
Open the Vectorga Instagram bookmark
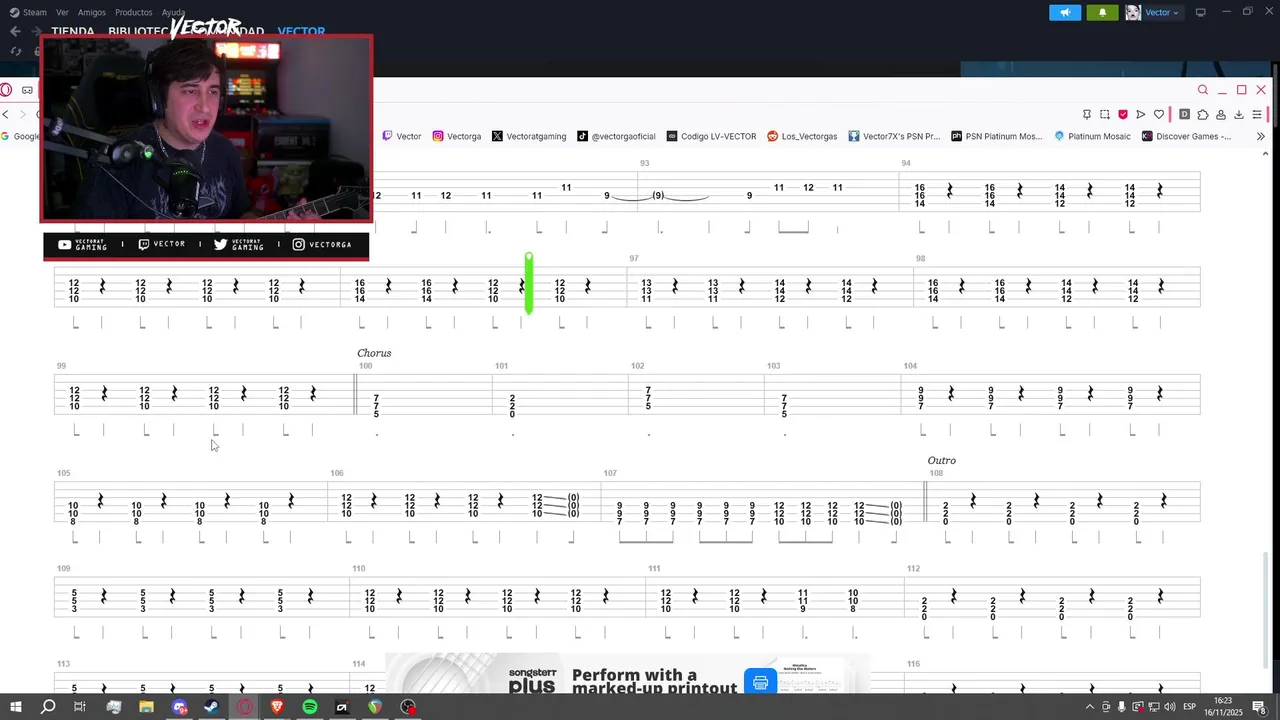457,136
